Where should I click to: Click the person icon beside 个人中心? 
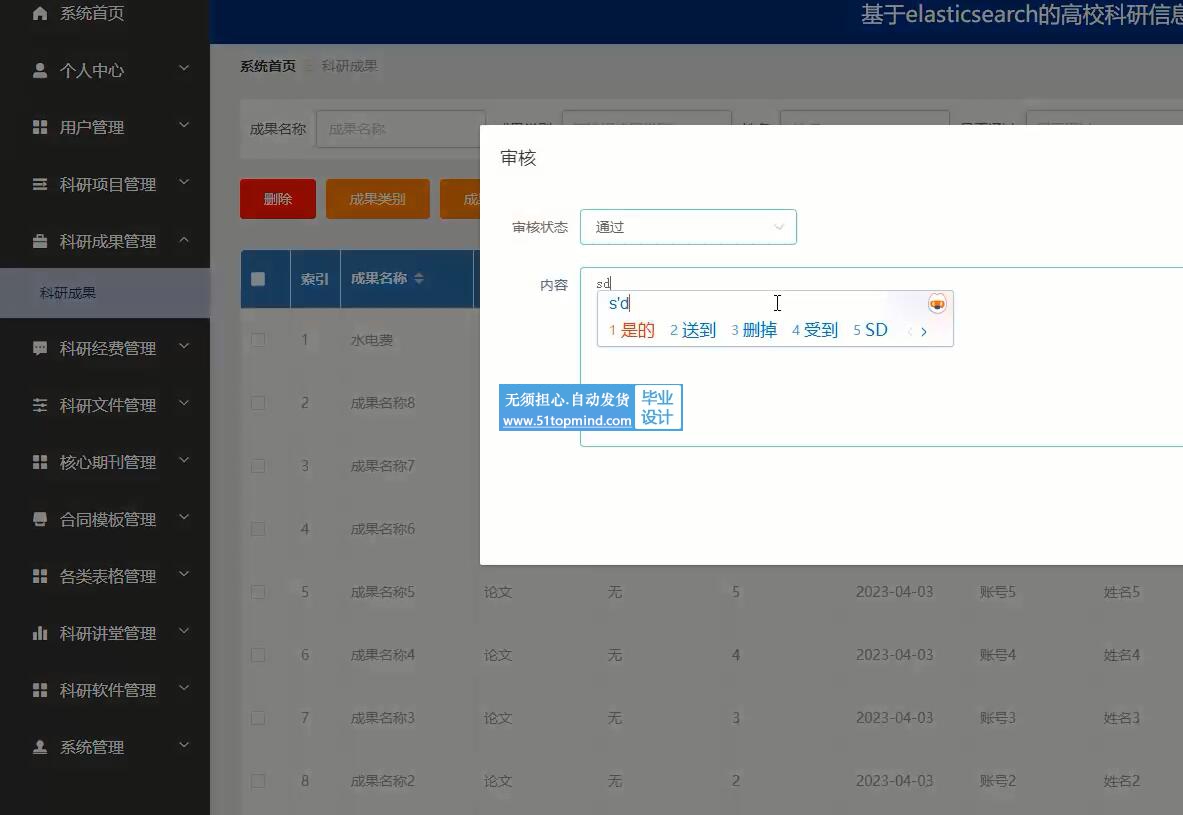(x=40, y=70)
